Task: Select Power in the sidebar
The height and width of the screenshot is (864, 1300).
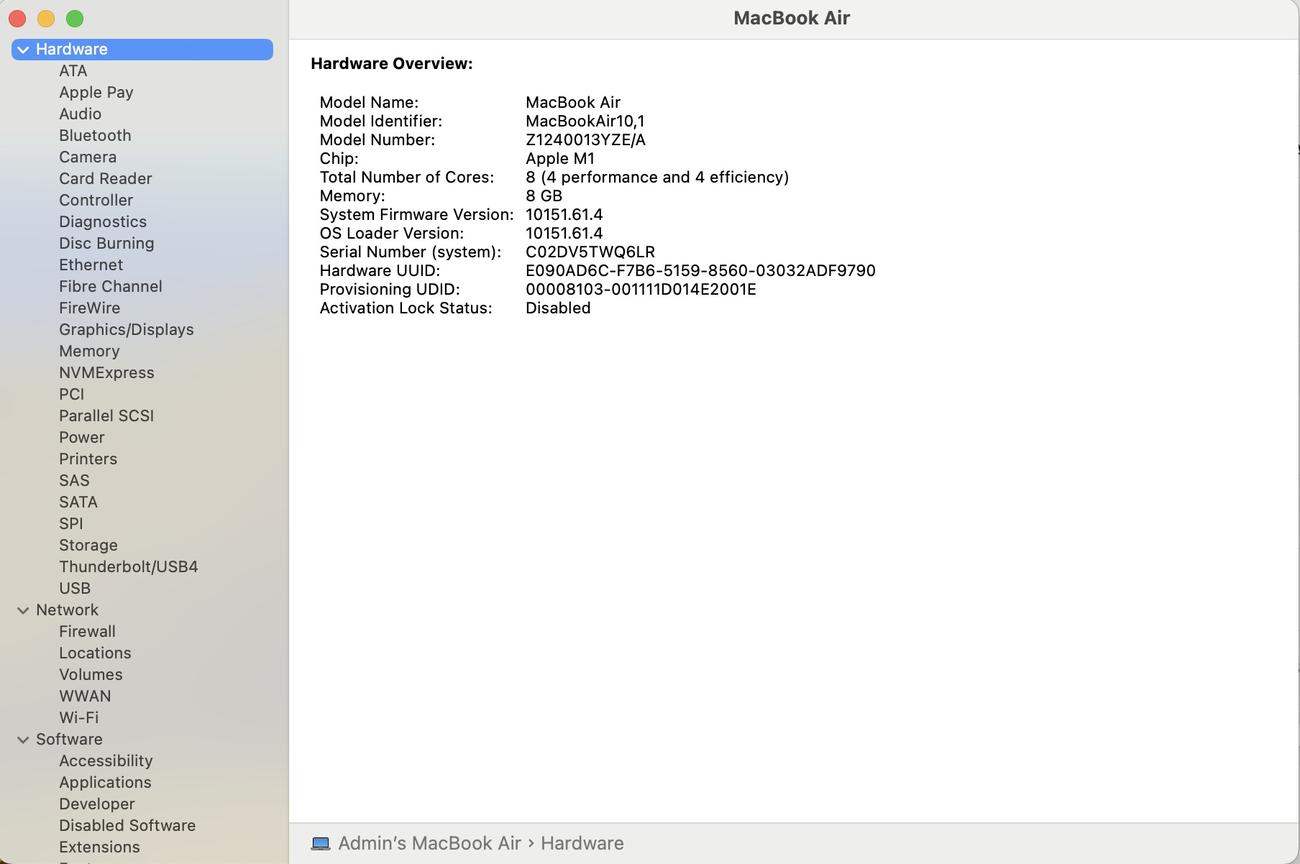Action: [x=82, y=437]
